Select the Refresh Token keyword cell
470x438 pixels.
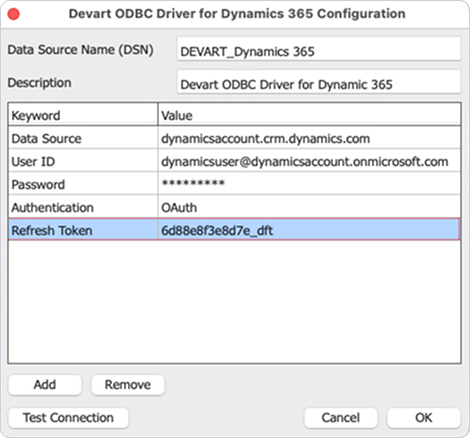point(83,229)
